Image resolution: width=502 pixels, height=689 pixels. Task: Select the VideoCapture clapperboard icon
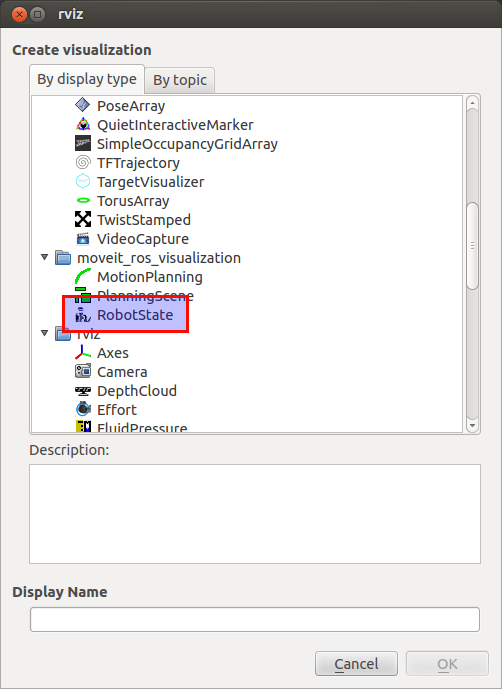pyautogui.click(x=83, y=239)
